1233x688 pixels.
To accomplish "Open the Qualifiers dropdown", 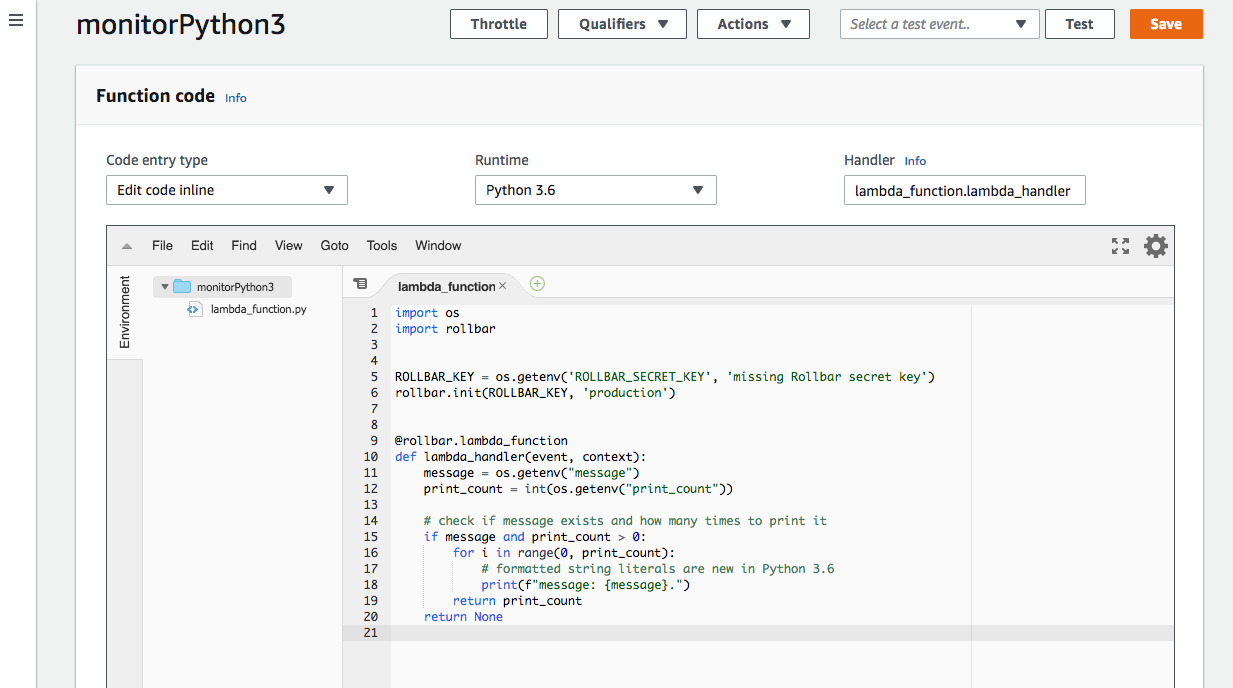I will point(622,24).
